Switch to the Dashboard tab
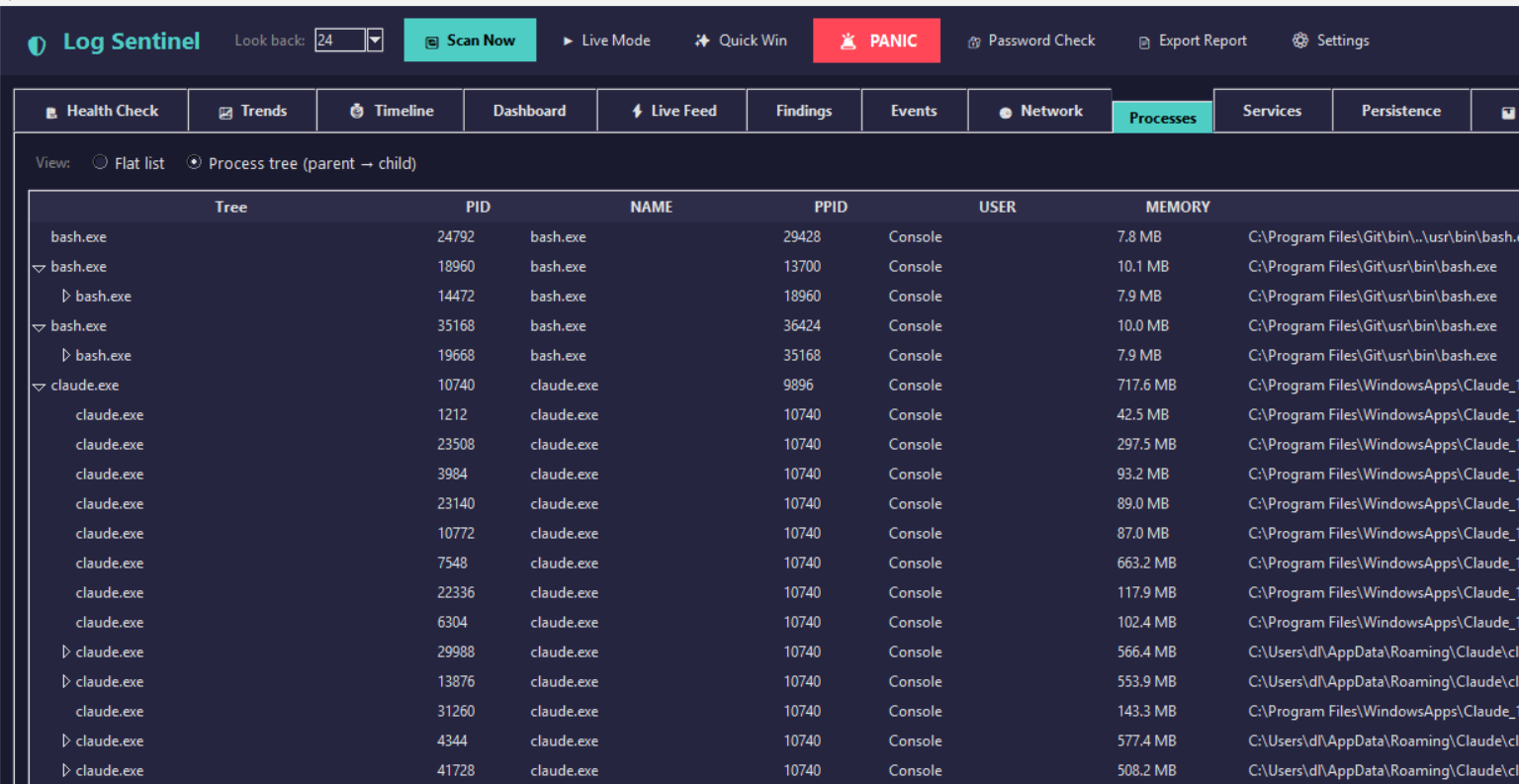Screen dimensions: 1519x784 530,111
